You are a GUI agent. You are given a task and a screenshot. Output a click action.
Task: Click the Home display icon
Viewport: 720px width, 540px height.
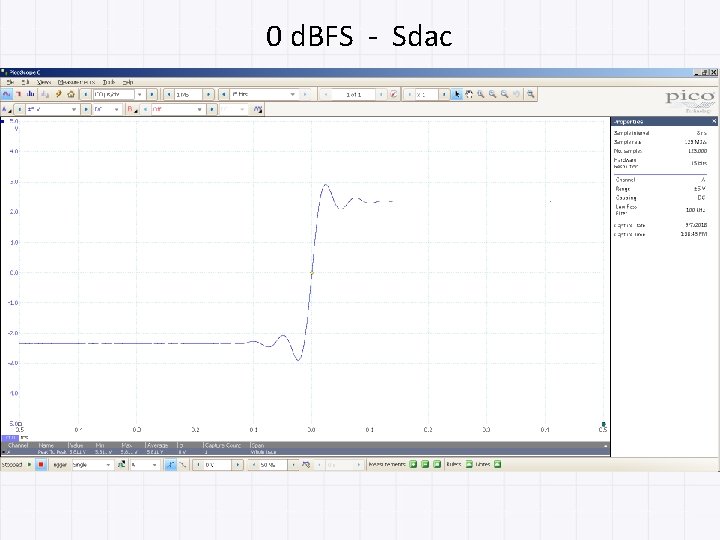click(x=71, y=94)
